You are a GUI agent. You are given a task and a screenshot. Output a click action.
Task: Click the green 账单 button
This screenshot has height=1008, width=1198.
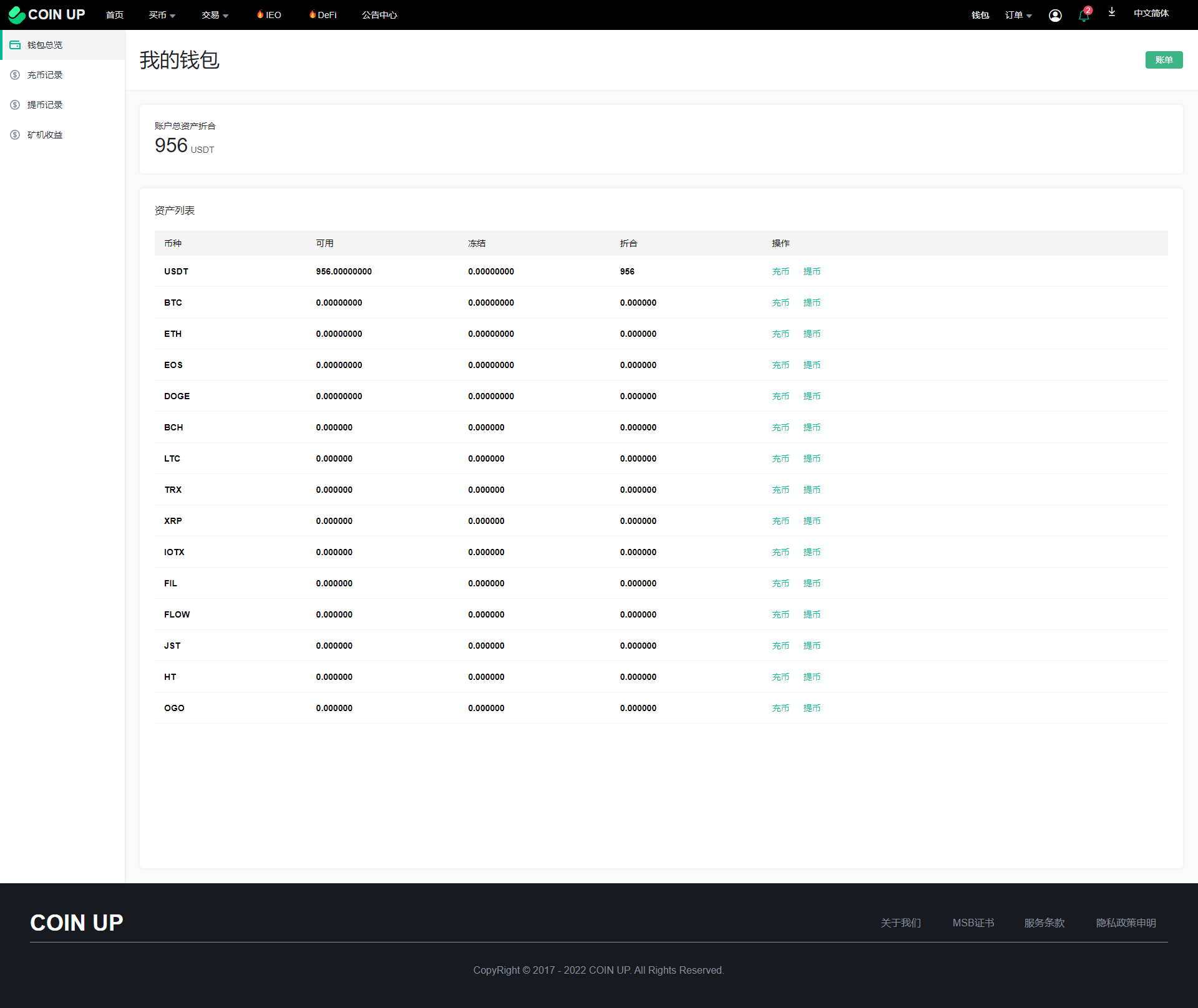[1163, 60]
